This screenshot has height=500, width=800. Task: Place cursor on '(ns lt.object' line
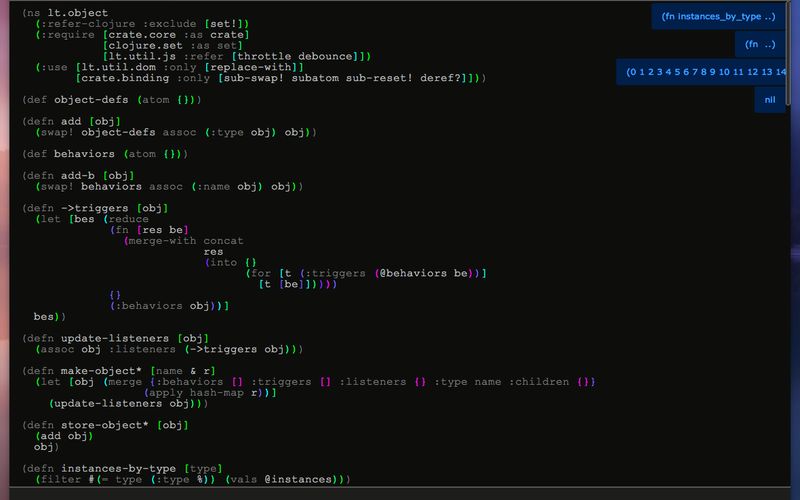(65, 13)
